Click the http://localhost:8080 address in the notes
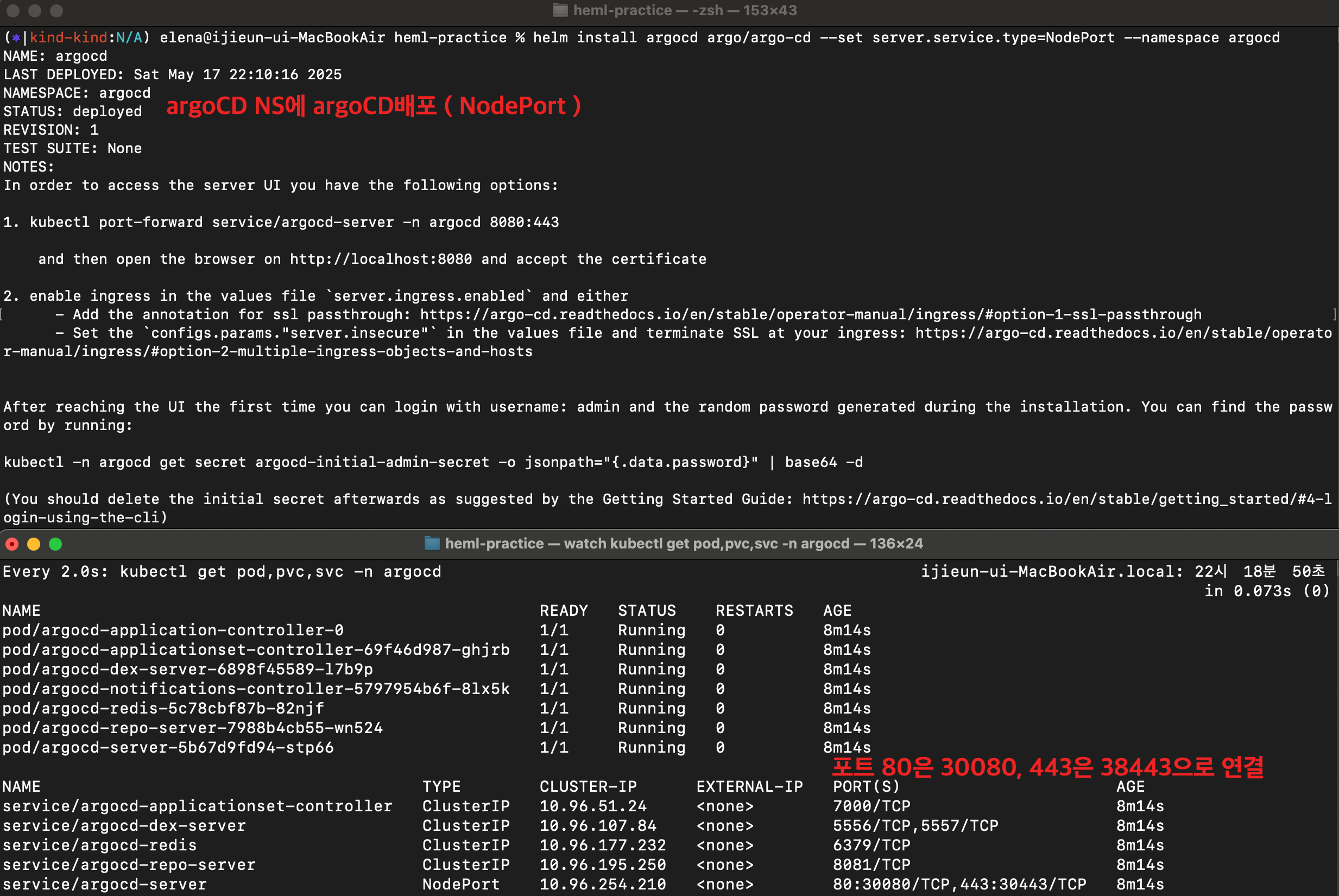This screenshot has height=896, width=1339. pos(381,259)
